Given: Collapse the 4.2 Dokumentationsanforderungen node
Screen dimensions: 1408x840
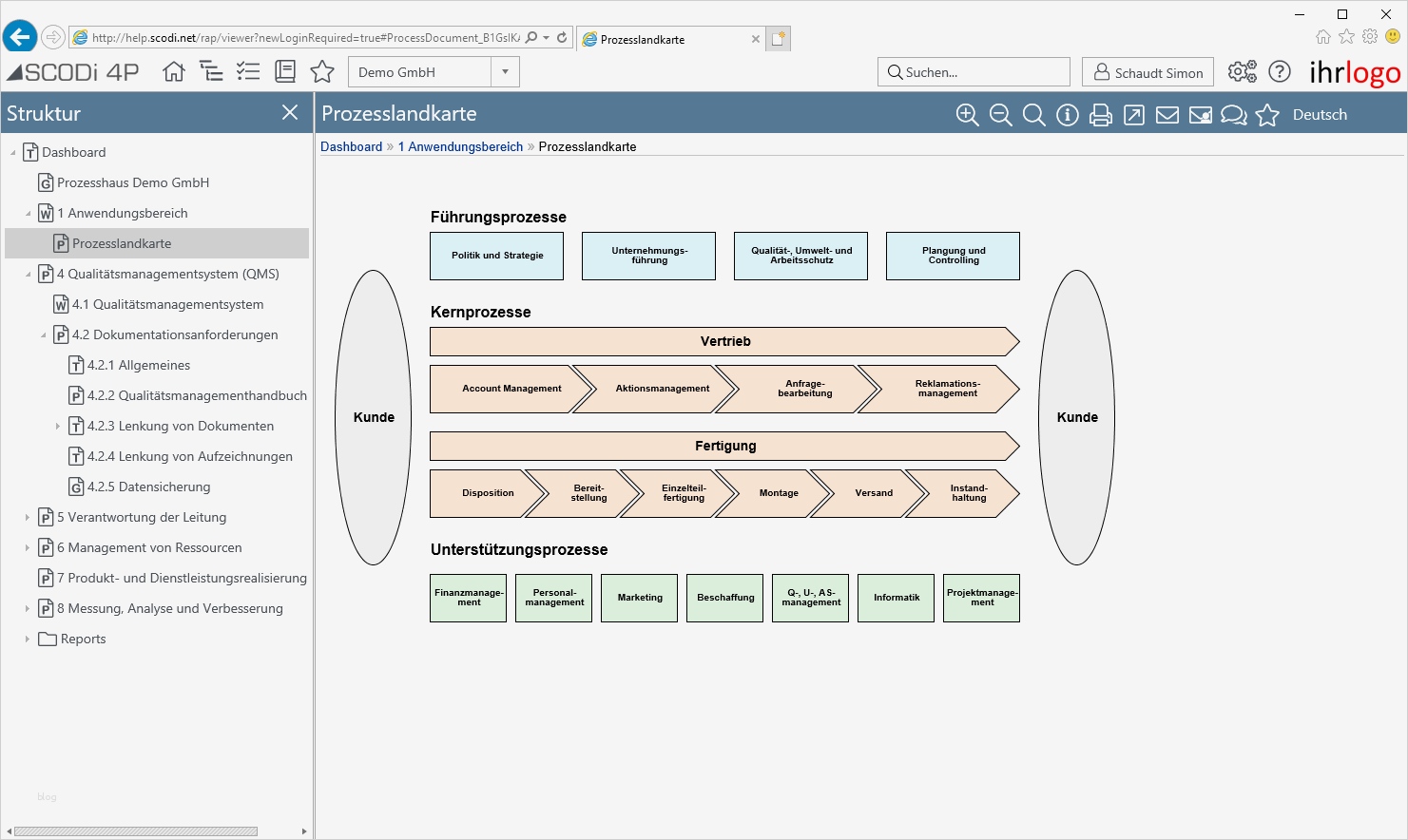Looking at the screenshot, I should [43, 335].
